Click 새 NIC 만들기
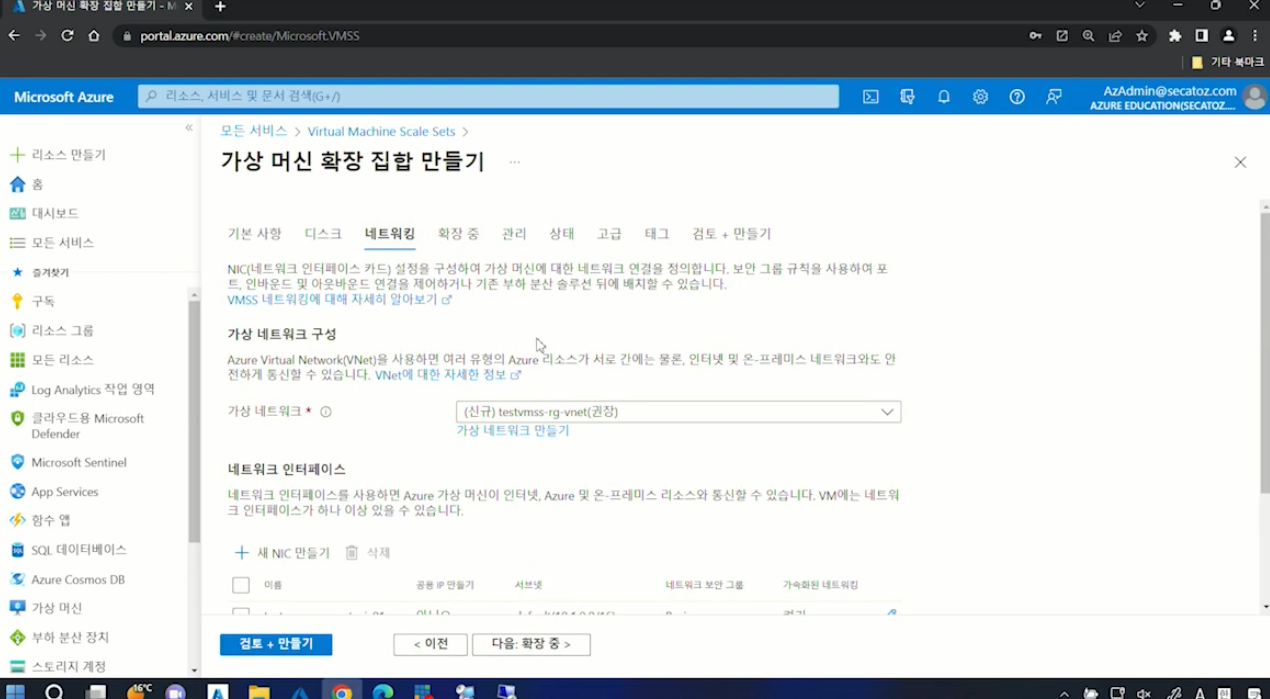The height and width of the screenshot is (699, 1270). click(282, 552)
